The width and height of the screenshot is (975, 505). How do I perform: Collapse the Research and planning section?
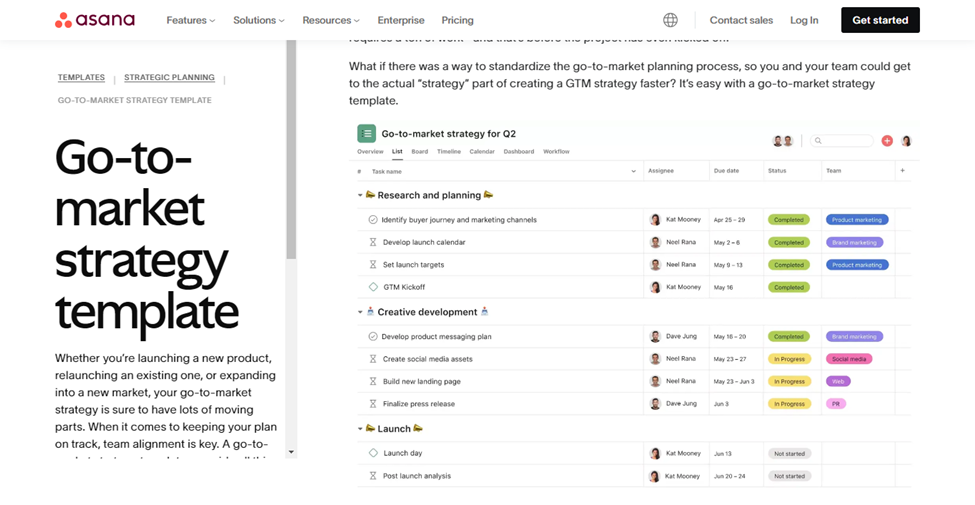[x=360, y=196]
